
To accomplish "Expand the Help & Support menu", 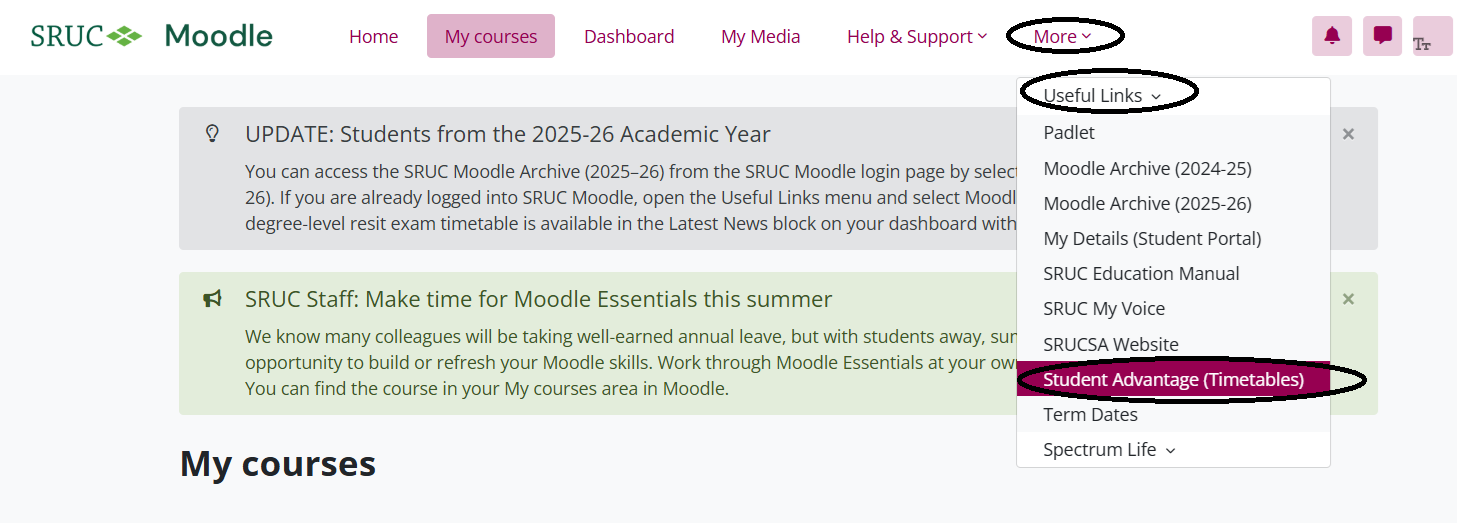I will click(x=917, y=36).
